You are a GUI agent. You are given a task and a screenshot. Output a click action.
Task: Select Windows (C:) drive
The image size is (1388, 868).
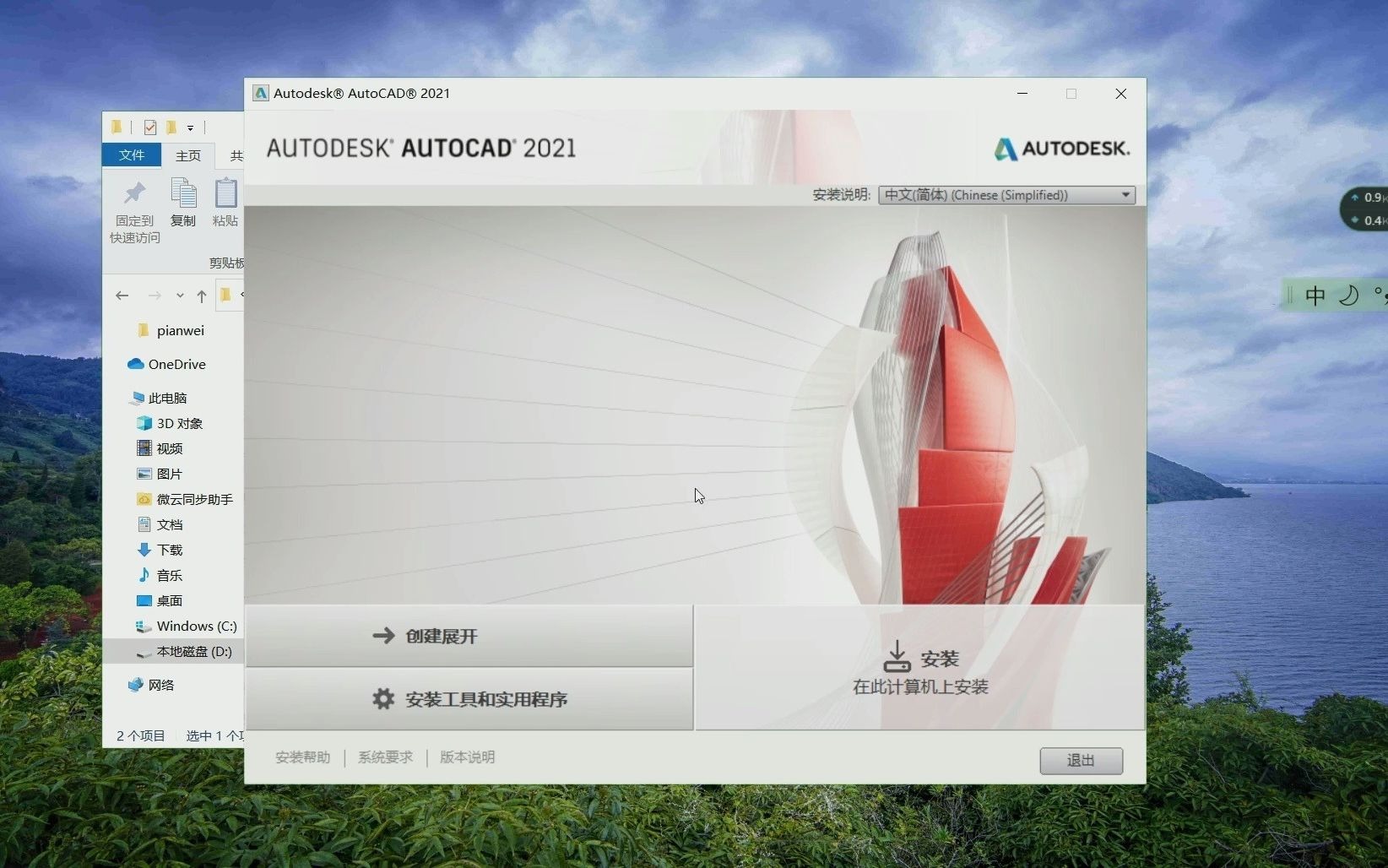click(173, 626)
